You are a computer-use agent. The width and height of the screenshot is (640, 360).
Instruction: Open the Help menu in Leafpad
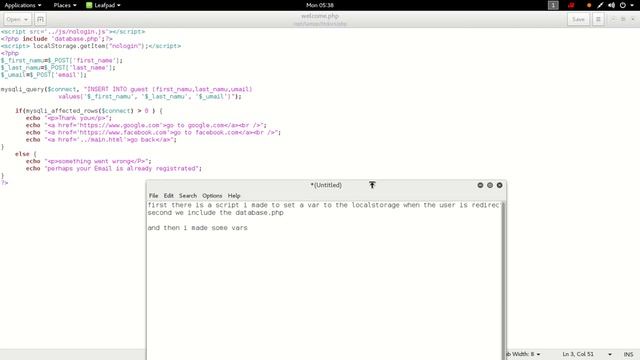pyautogui.click(x=234, y=196)
